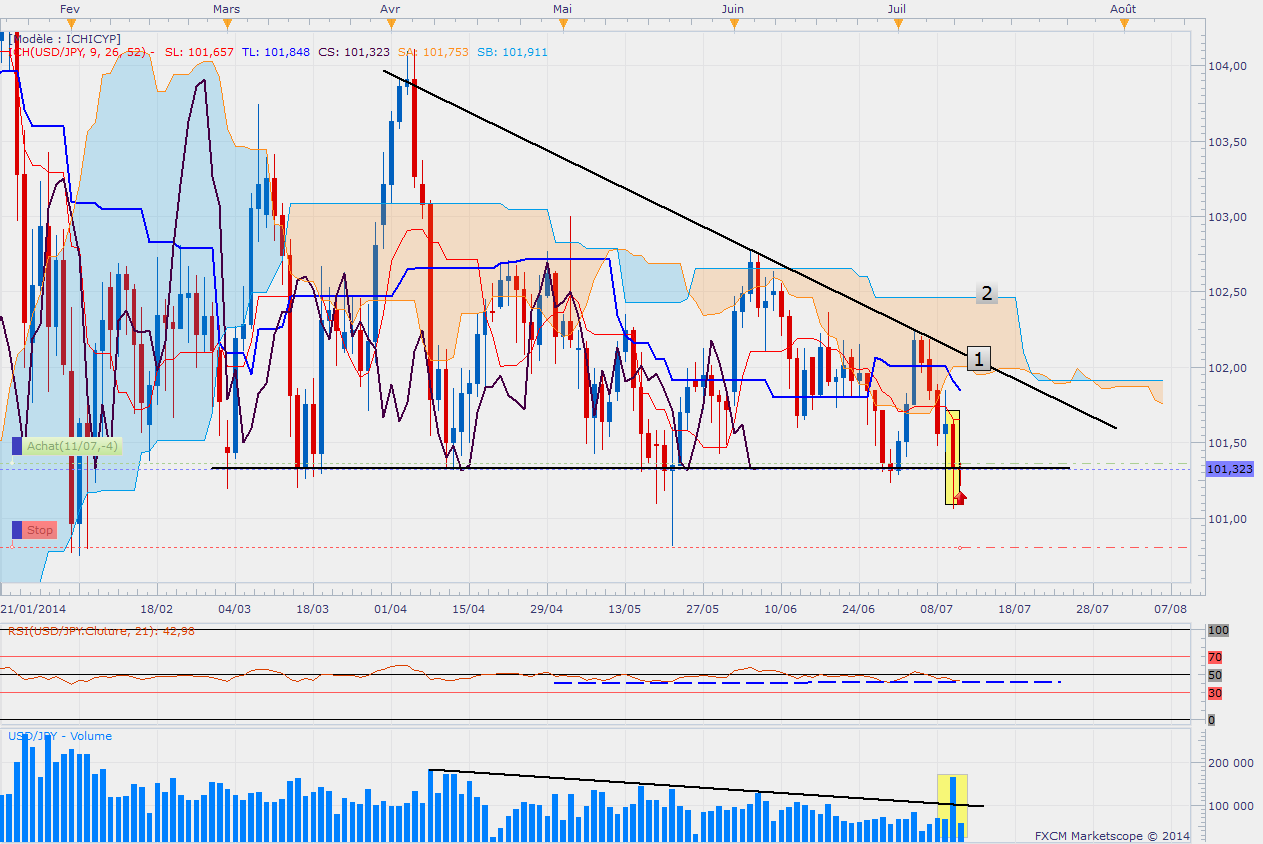The image size is (1263, 844).
Task: Click the RSI 30 level label
Action: click(x=1215, y=693)
